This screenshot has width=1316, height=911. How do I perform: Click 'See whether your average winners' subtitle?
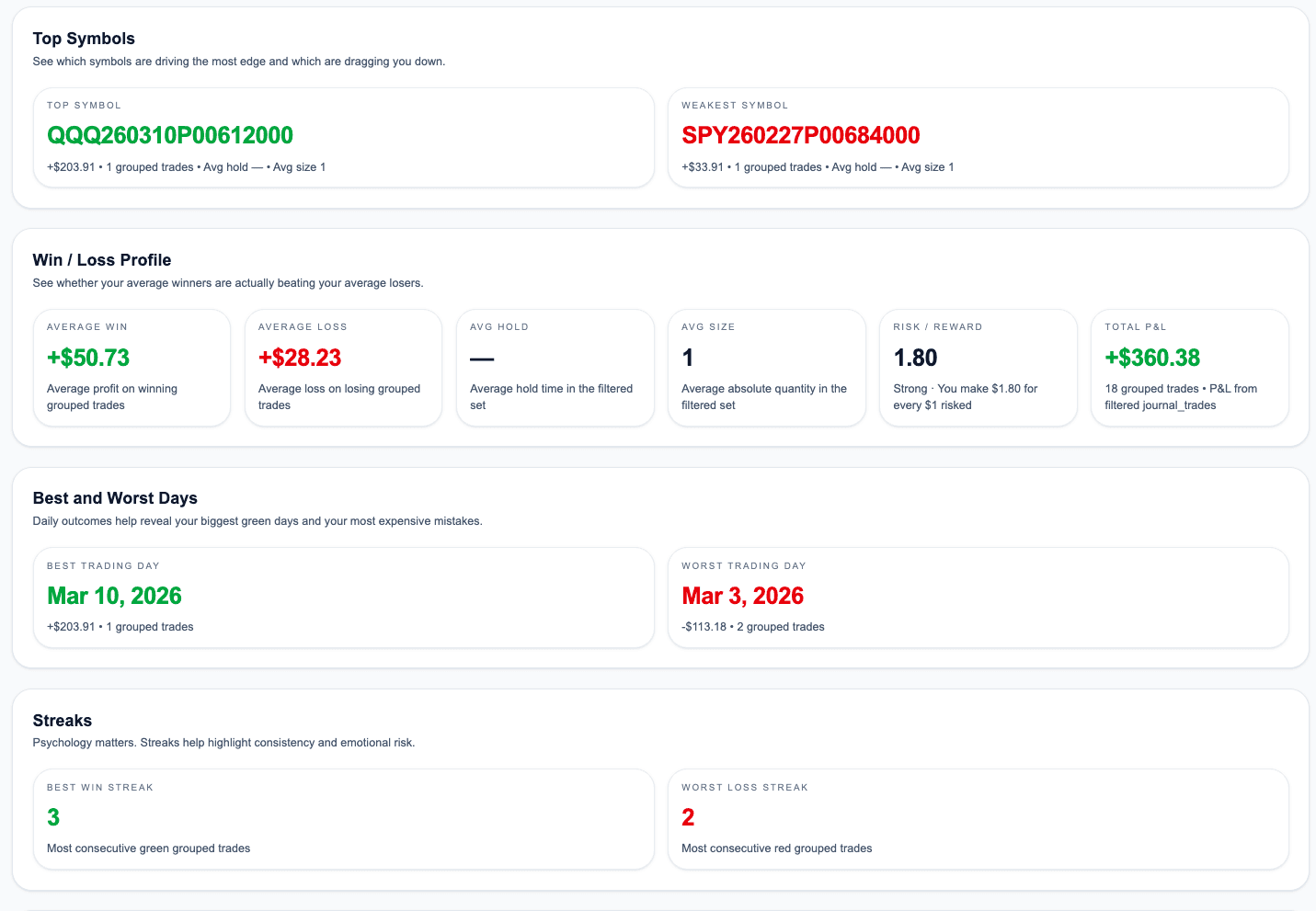[x=228, y=283]
